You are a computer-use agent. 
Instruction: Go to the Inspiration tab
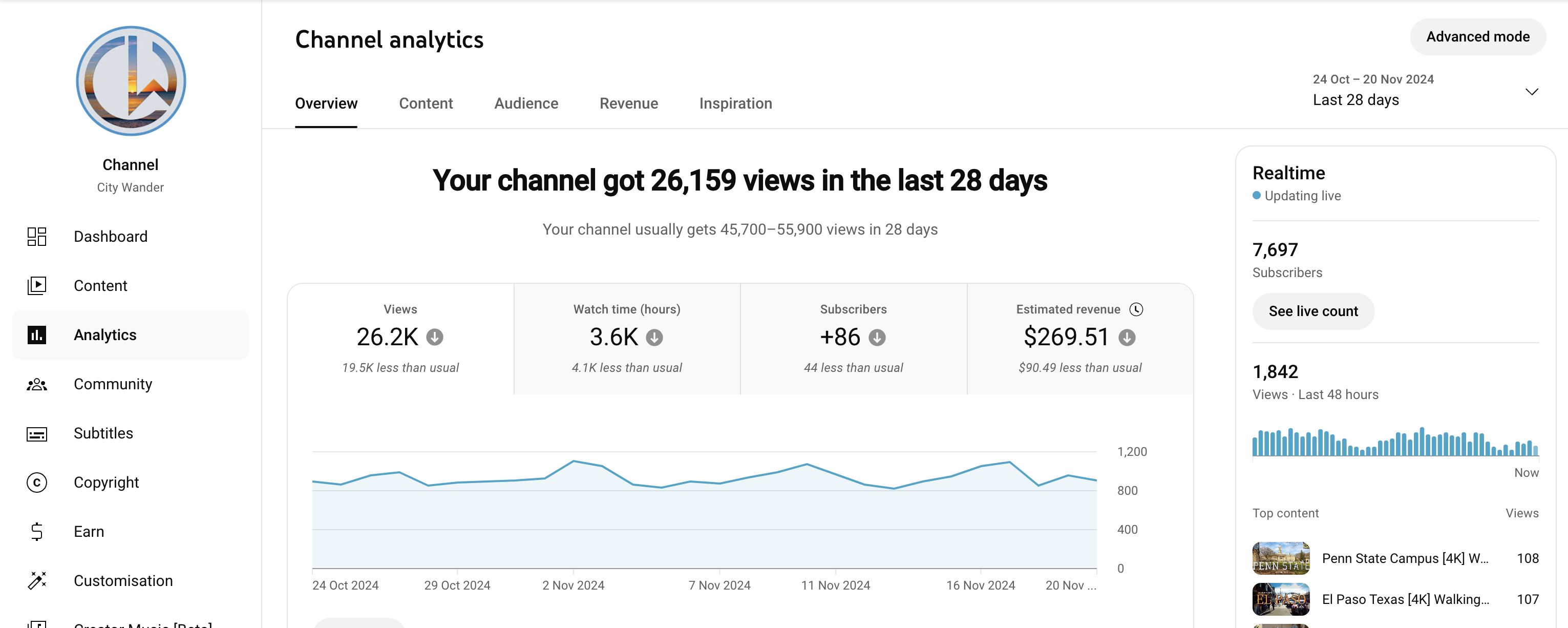(735, 103)
